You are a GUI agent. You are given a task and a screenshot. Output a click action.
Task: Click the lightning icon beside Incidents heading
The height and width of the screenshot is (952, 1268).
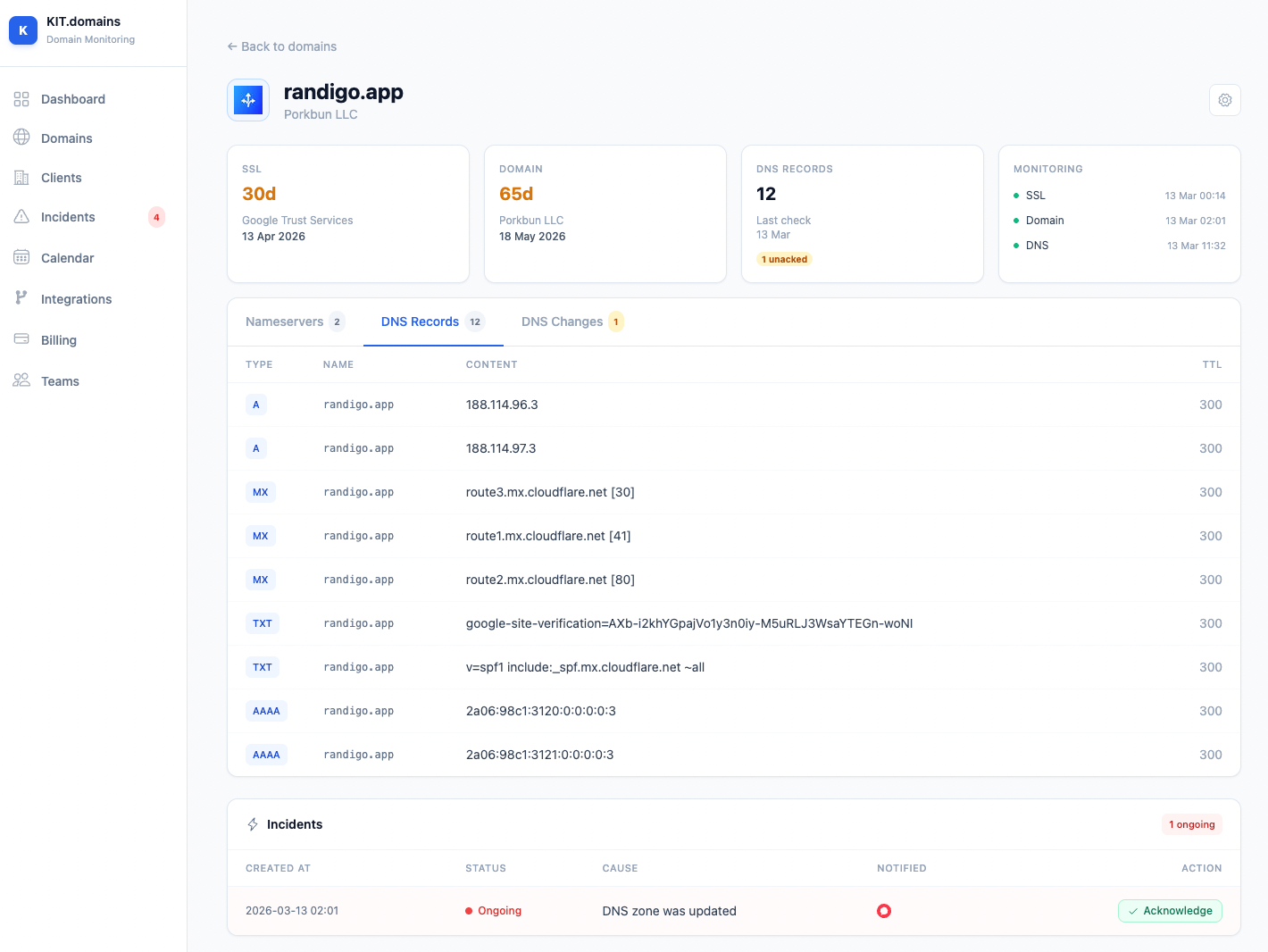click(253, 823)
